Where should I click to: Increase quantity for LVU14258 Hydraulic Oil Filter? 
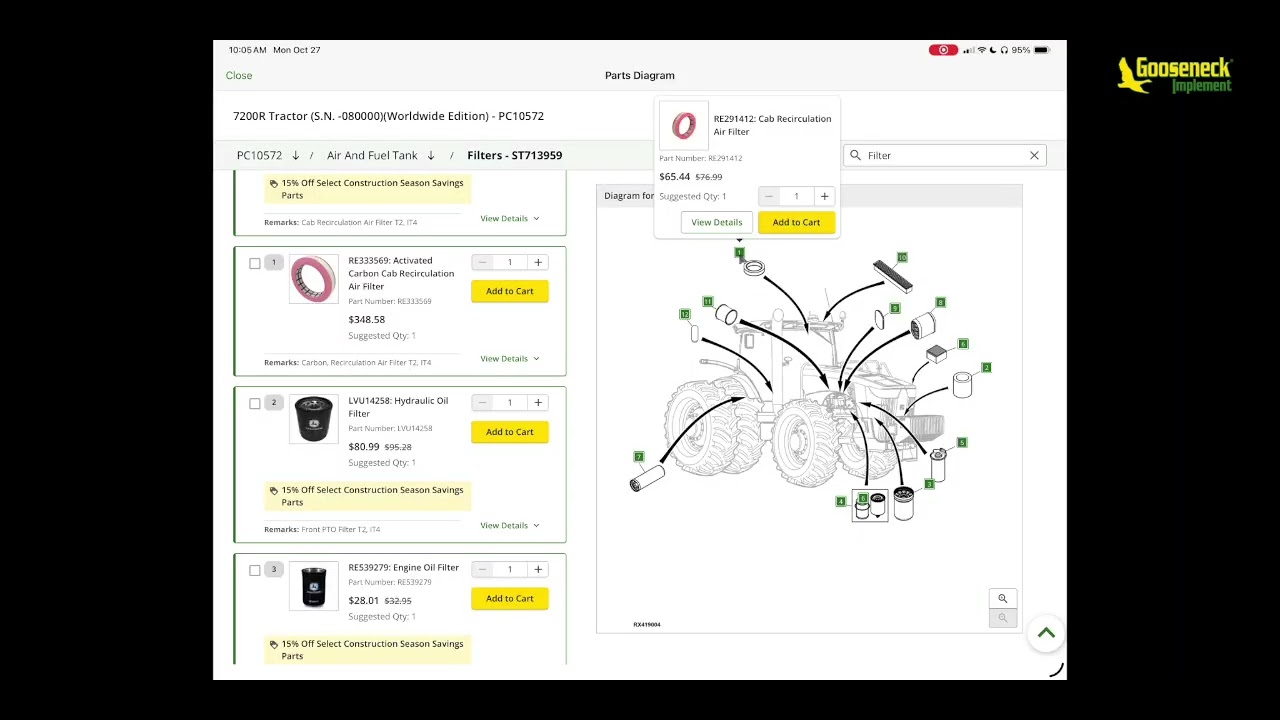coord(538,403)
